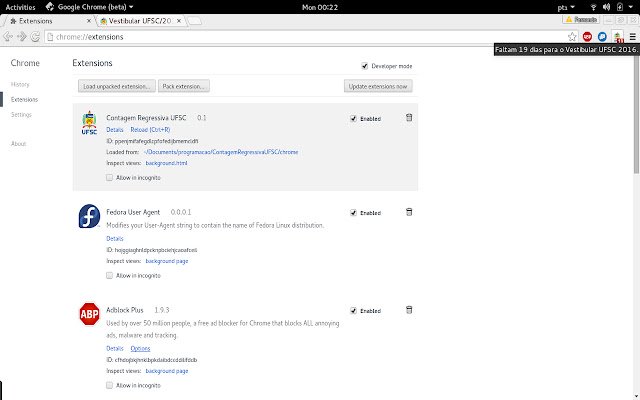The width and height of the screenshot is (640, 400).
Task: Open the Chrome hamburger menu
Action: pyautogui.click(x=633, y=37)
